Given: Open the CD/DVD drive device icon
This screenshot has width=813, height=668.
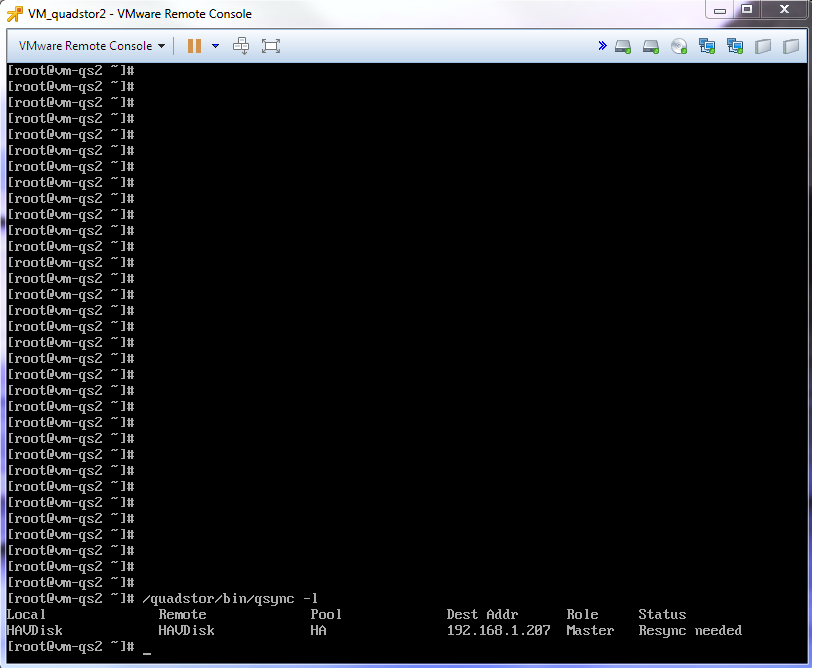Looking at the screenshot, I should (679, 46).
